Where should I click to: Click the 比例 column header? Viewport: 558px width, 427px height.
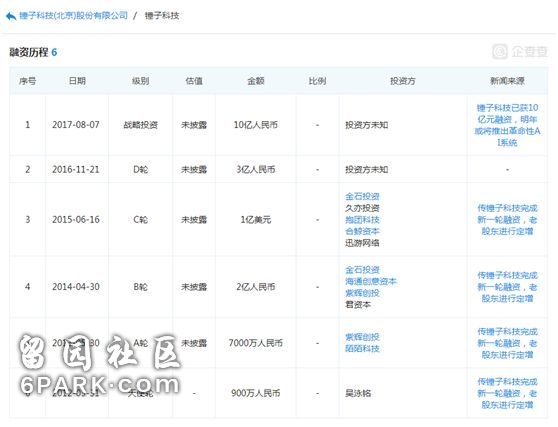(x=317, y=81)
